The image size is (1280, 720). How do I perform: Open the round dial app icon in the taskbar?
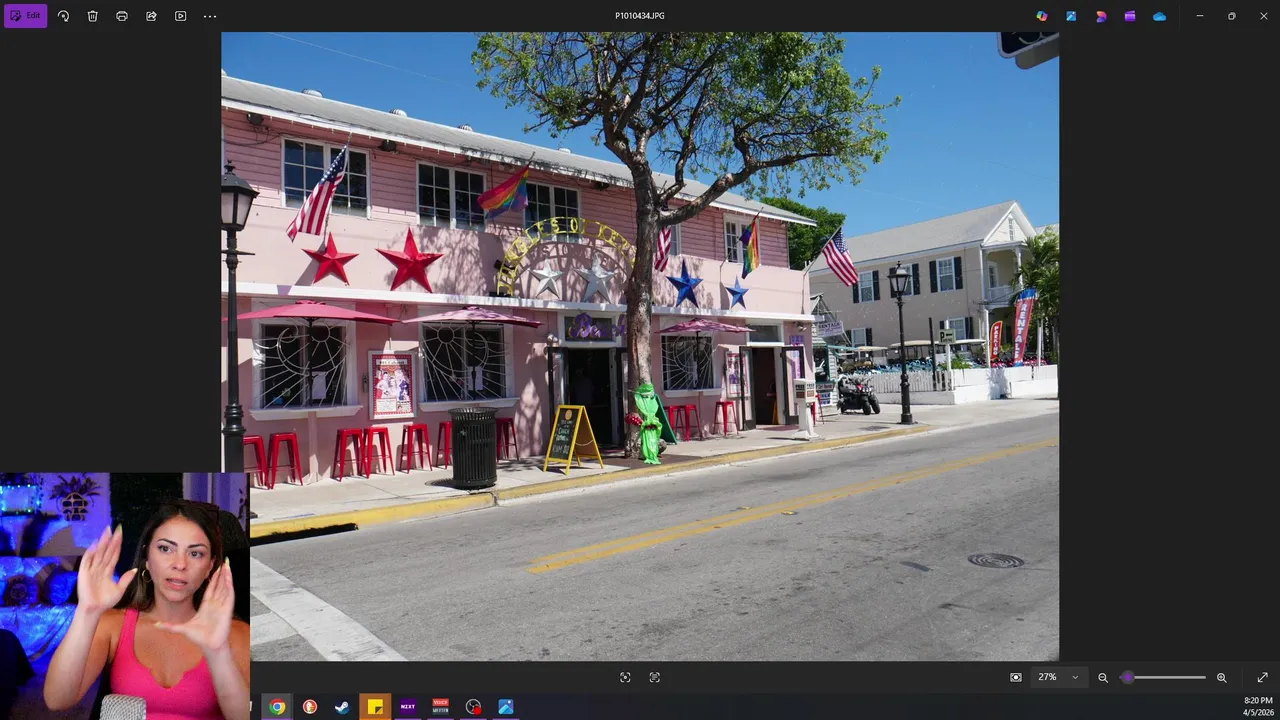pos(473,707)
